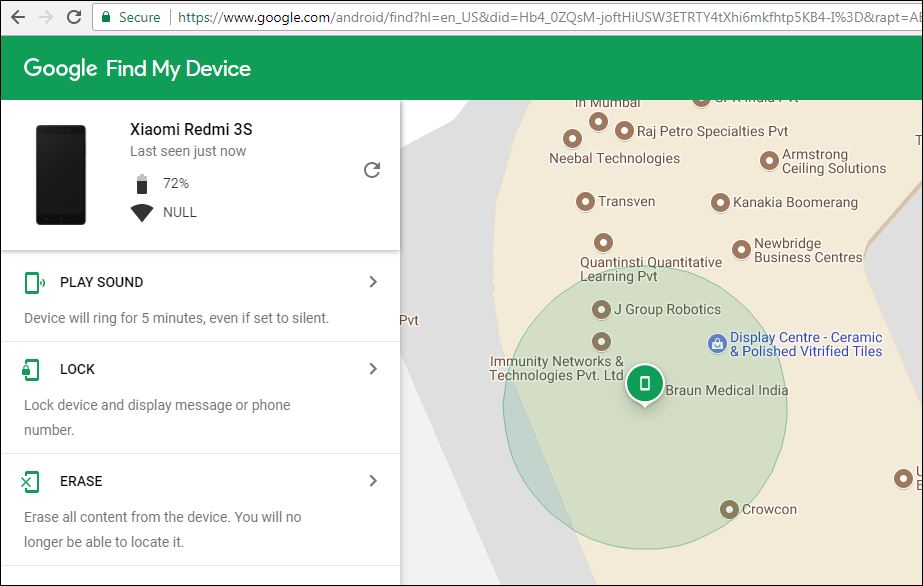Image resolution: width=923 pixels, height=586 pixels.
Task: Click the battery level icon
Action: (142, 184)
